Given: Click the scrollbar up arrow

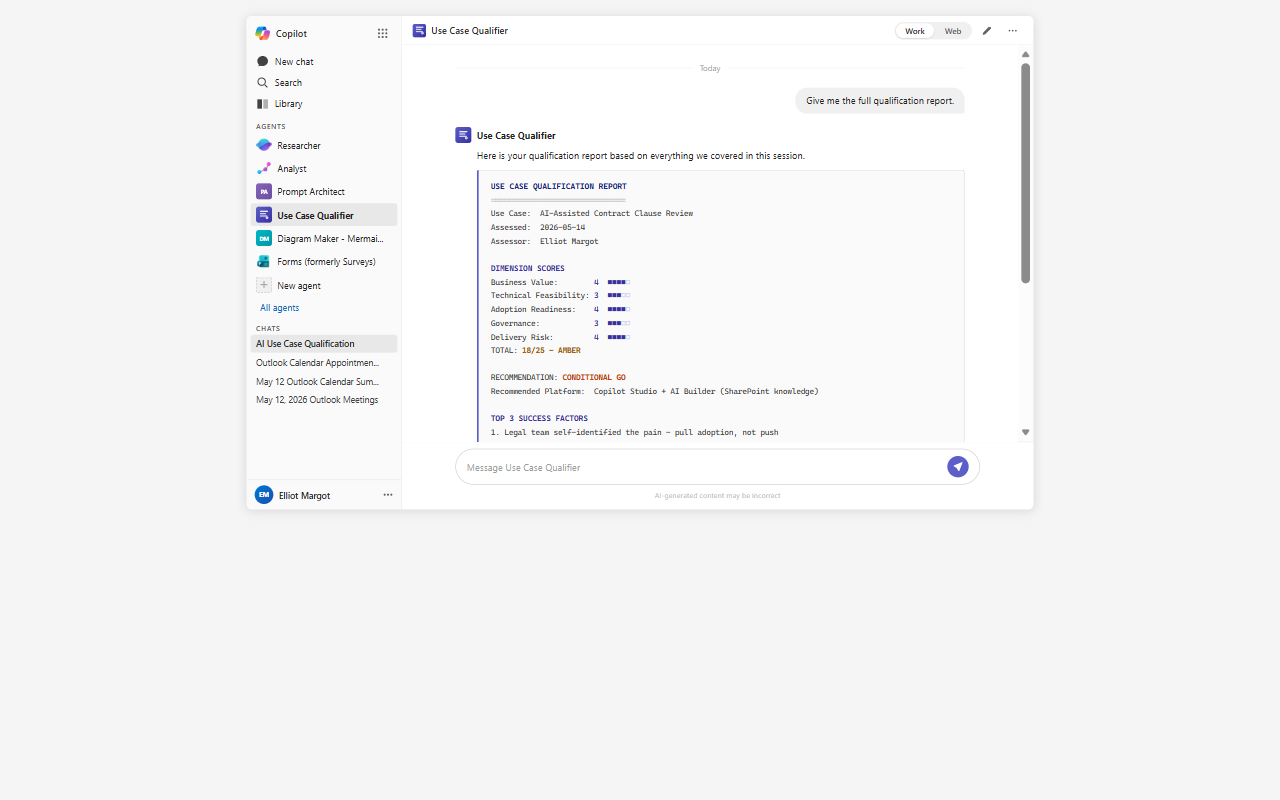Looking at the screenshot, I should pyautogui.click(x=1025, y=54).
